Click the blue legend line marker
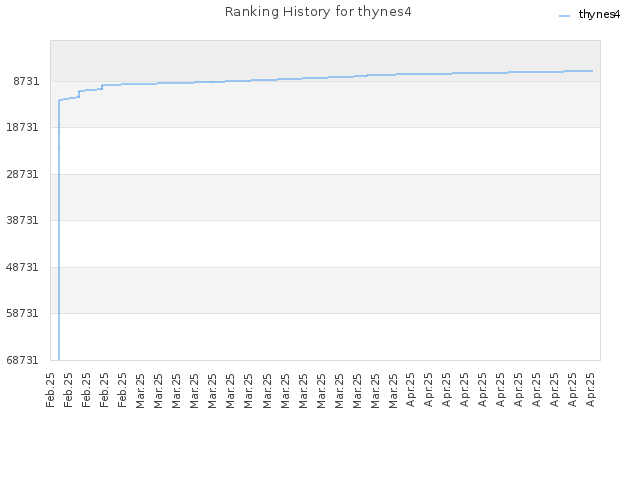 [564, 16]
